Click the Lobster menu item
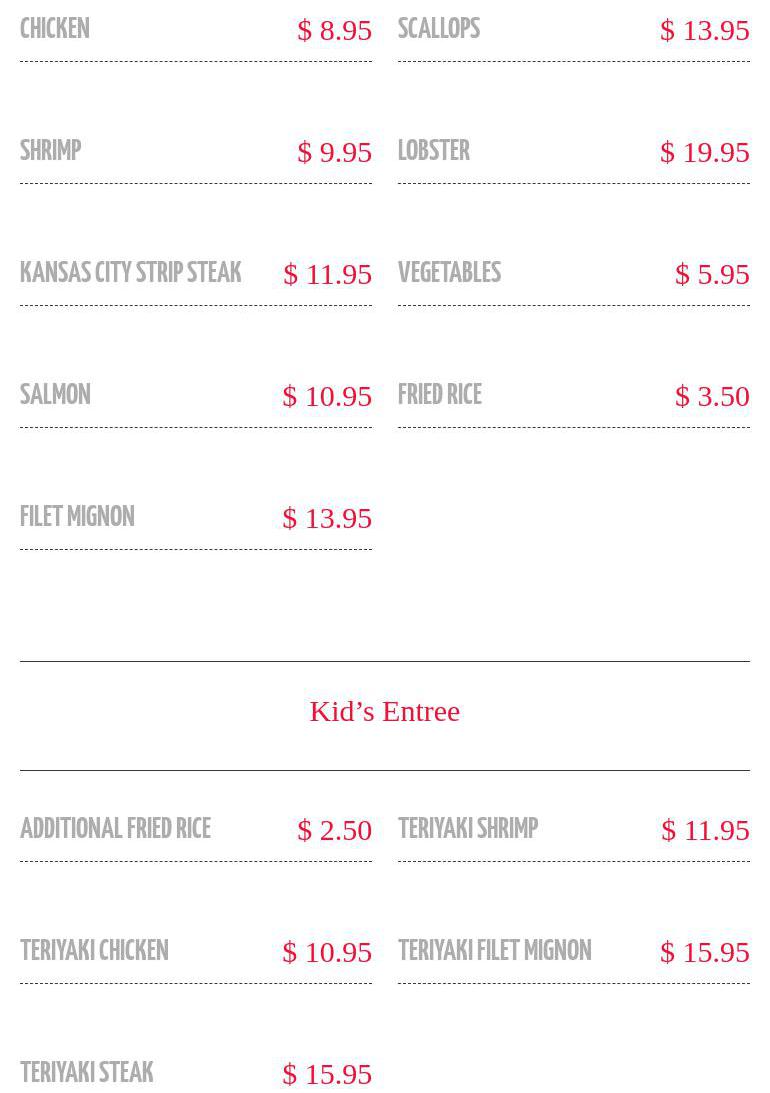 click(434, 151)
